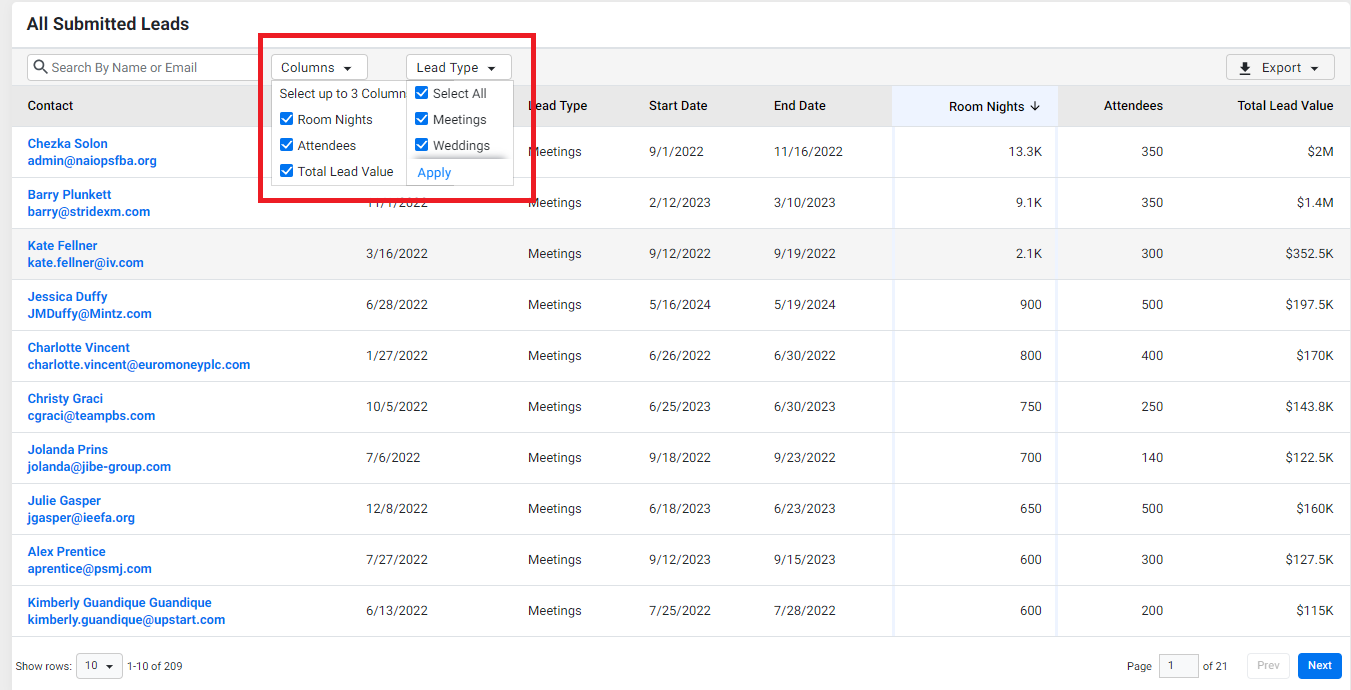The image size is (1351, 690).
Task: Uncheck the Attendees column checkbox
Action: tap(287, 145)
